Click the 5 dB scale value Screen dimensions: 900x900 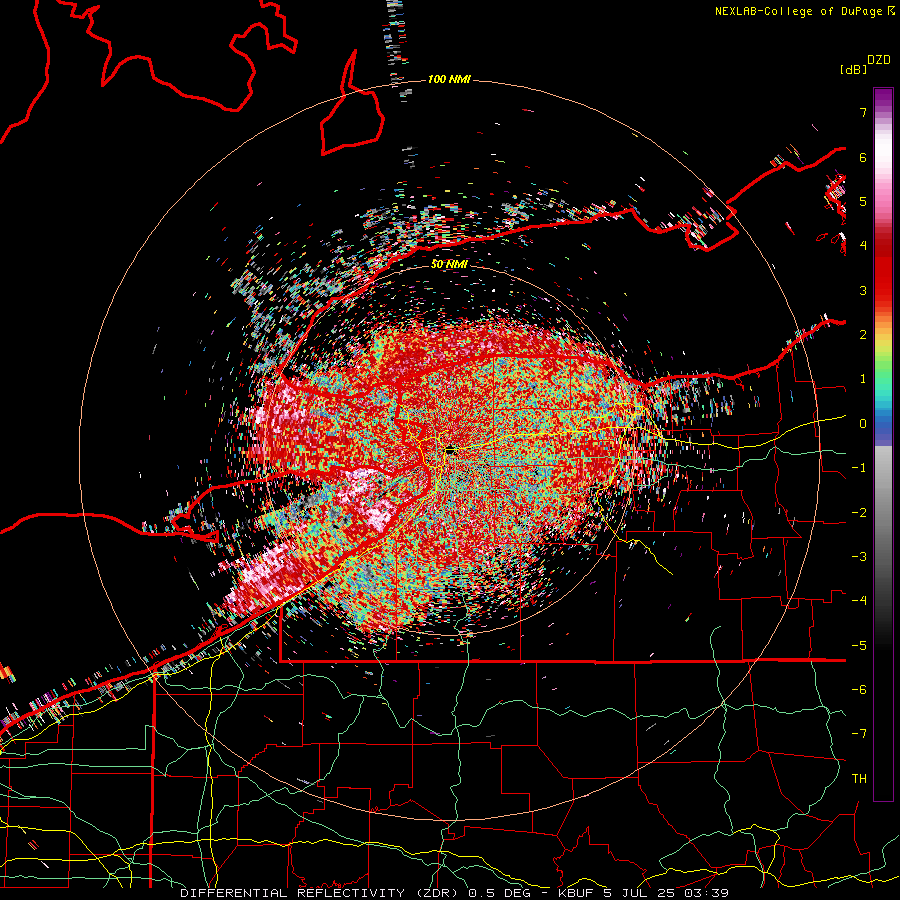(863, 201)
